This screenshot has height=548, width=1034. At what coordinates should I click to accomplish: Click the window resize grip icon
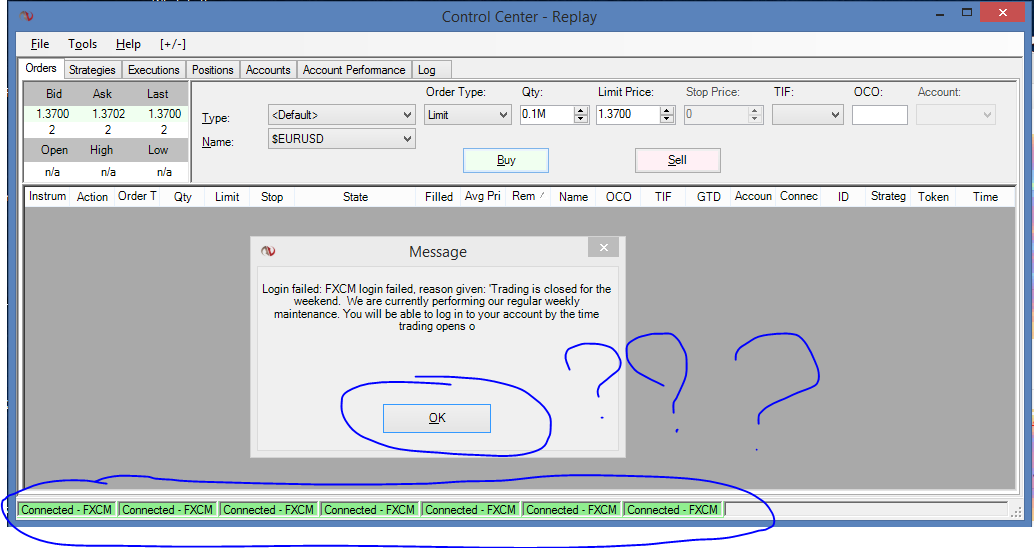1016,512
